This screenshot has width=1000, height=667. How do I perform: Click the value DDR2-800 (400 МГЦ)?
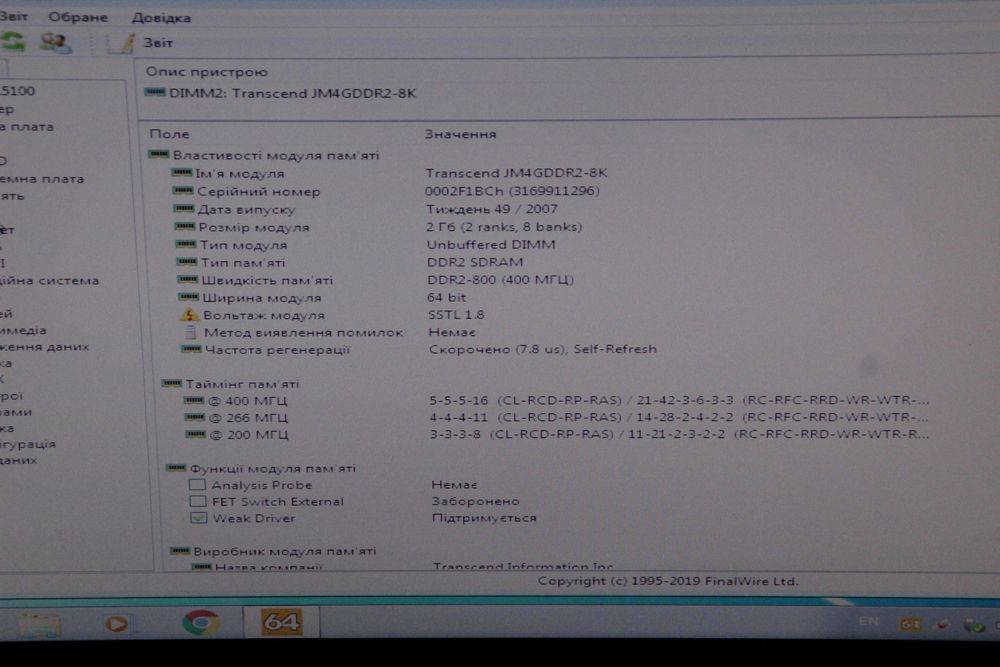[x=501, y=279]
